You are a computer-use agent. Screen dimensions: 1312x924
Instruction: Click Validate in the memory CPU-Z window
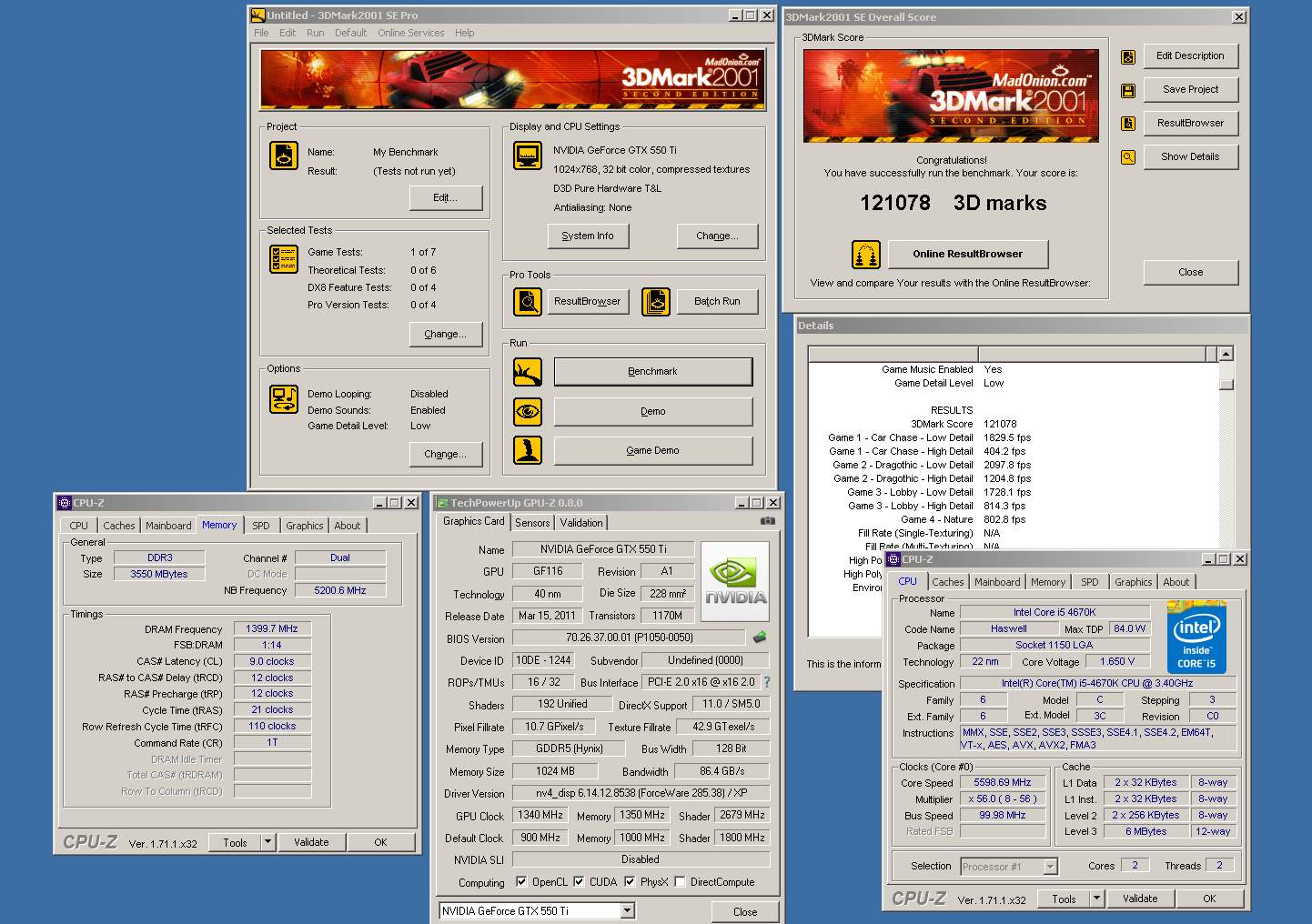(x=311, y=842)
